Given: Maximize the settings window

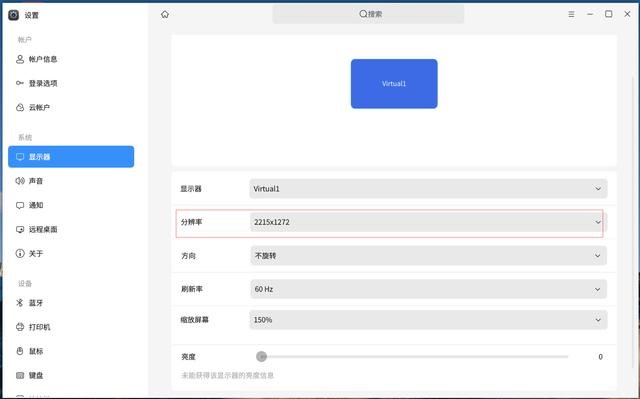Looking at the screenshot, I should coord(609,14).
